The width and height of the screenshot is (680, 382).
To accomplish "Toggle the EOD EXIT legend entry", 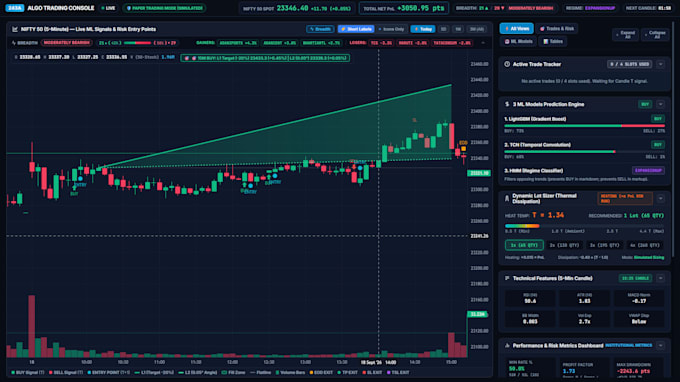I will pyautogui.click(x=321, y=372).
